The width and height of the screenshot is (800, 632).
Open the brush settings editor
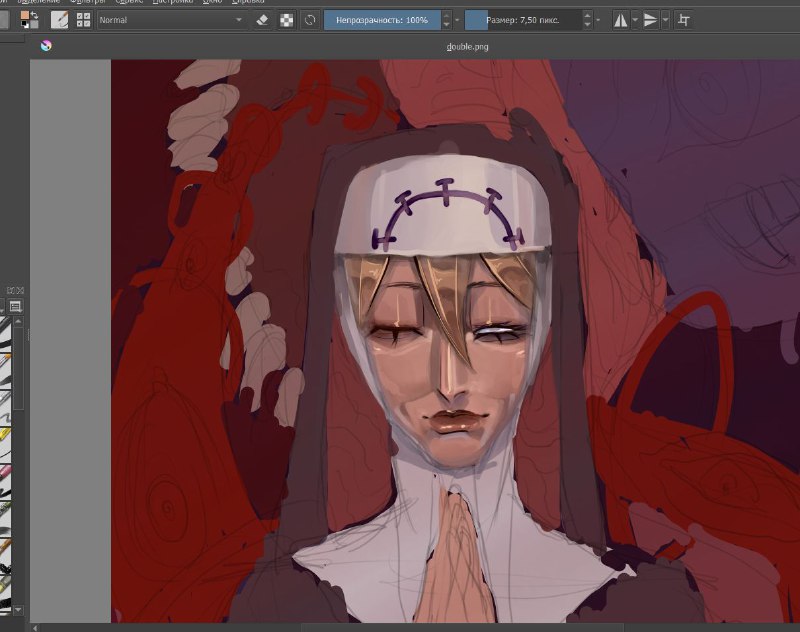tap(59, 20)
